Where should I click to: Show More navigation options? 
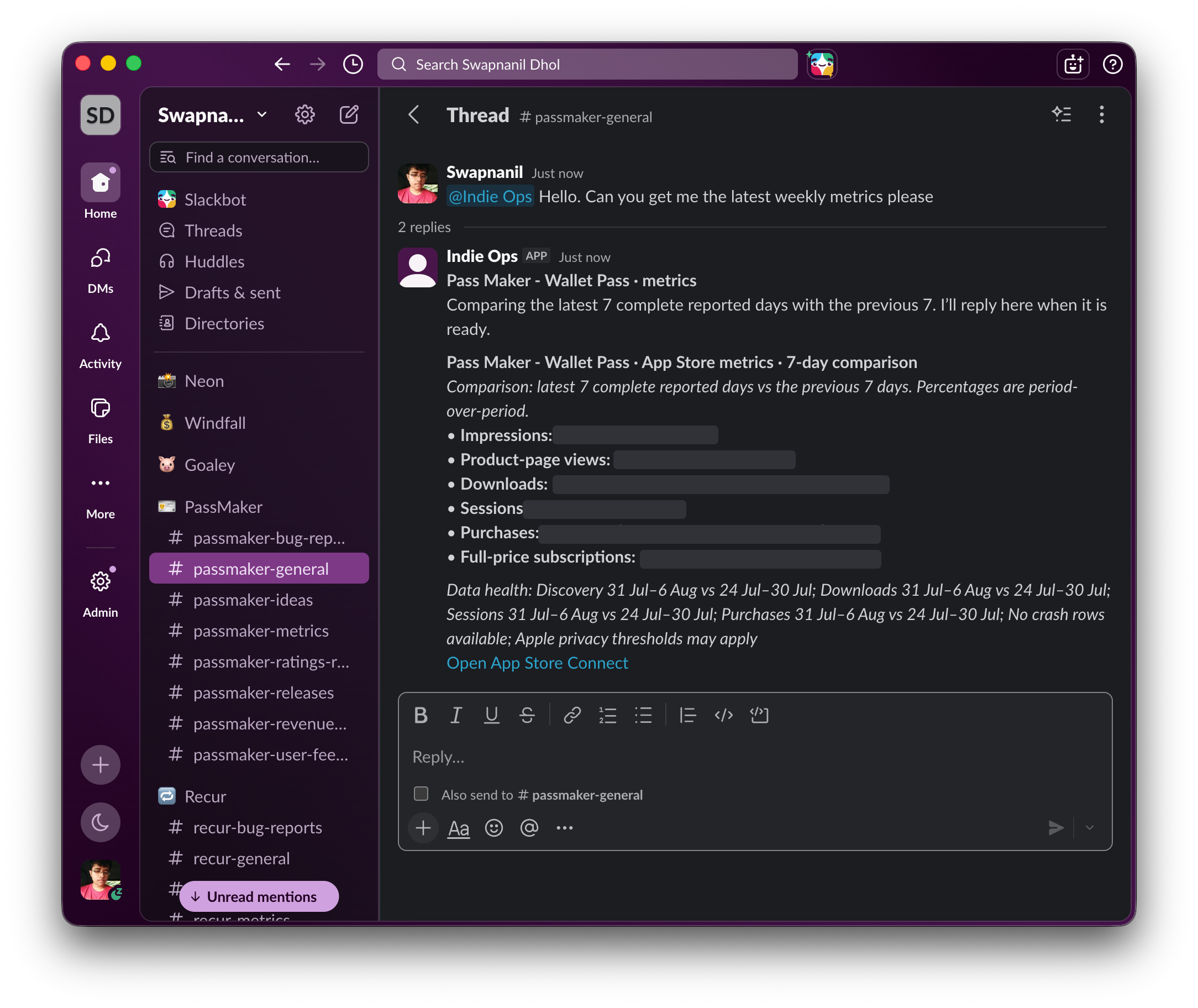tap(100, 497)
